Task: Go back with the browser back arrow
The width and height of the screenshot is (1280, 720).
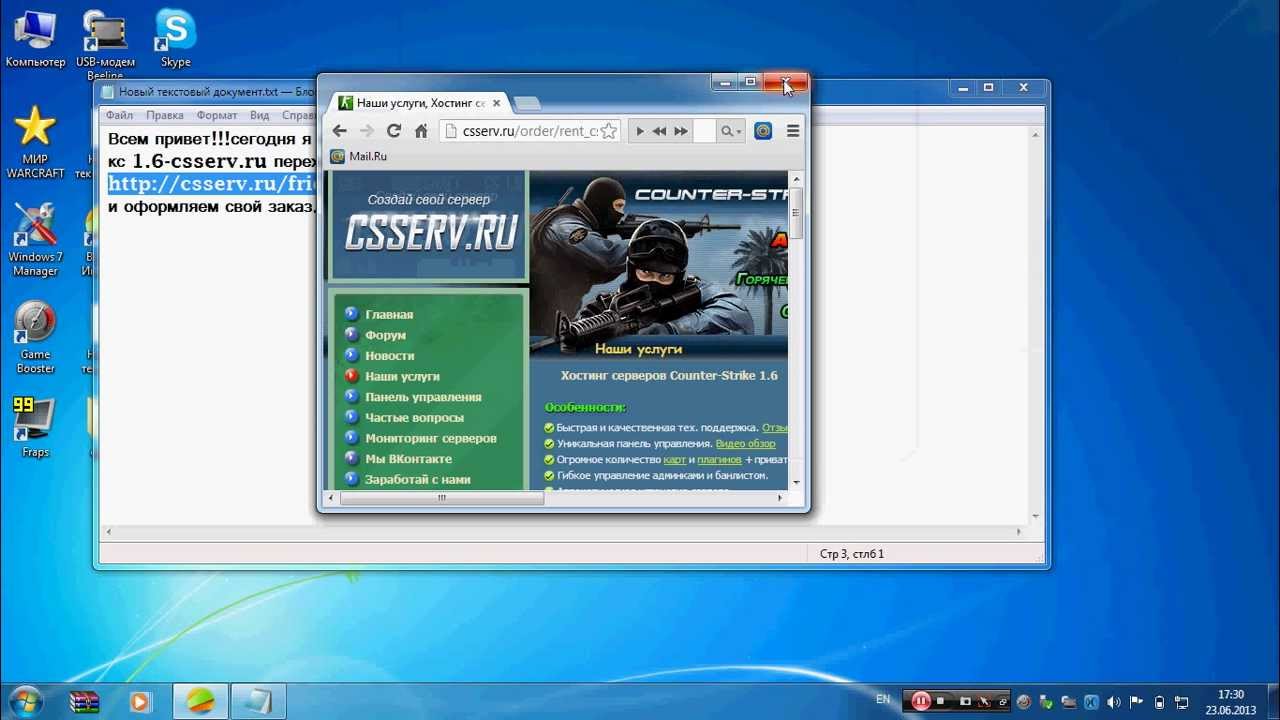Action: (340, 131)
